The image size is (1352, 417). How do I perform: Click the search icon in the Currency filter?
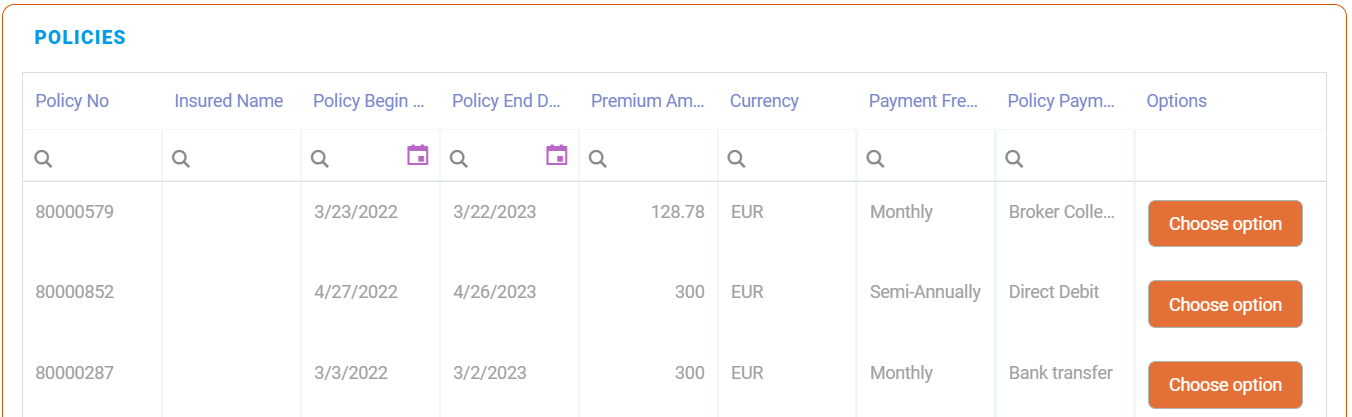(x=736, y=158)
